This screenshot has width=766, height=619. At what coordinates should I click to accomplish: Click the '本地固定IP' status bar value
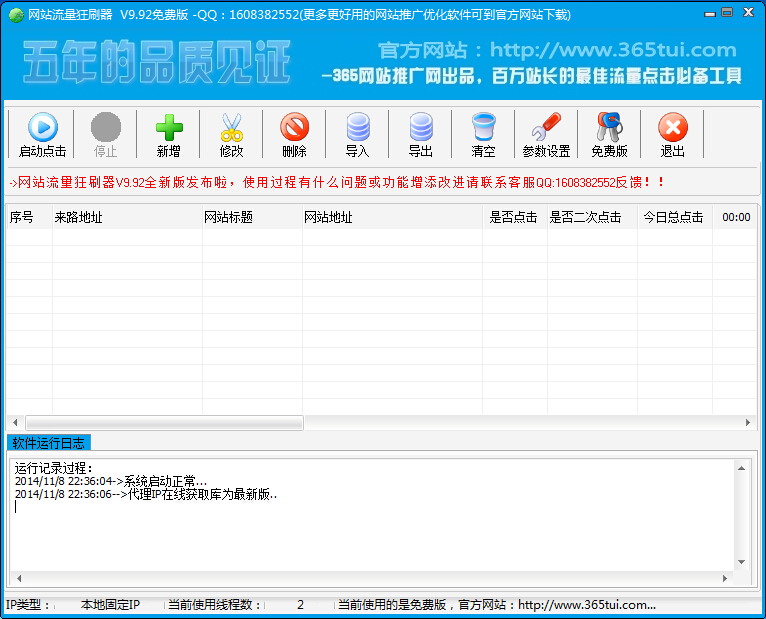[x=110, y=605]
